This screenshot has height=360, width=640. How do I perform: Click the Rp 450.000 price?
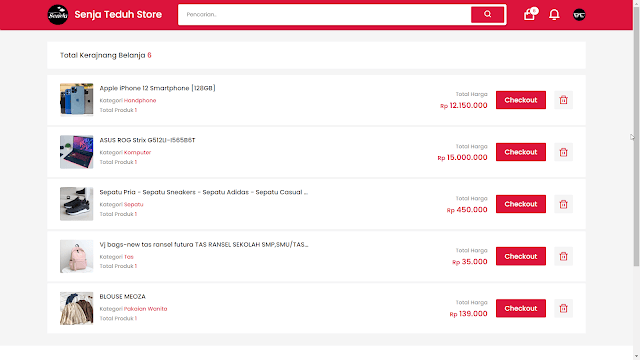coord(467,210)
